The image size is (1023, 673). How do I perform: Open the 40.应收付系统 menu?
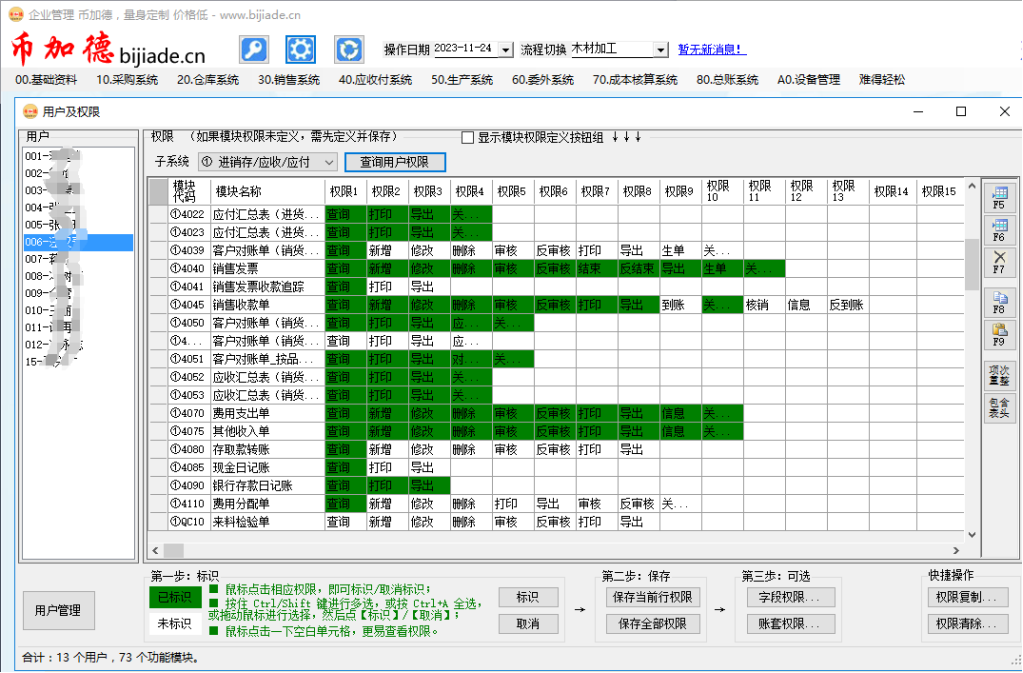pos(375,80)
